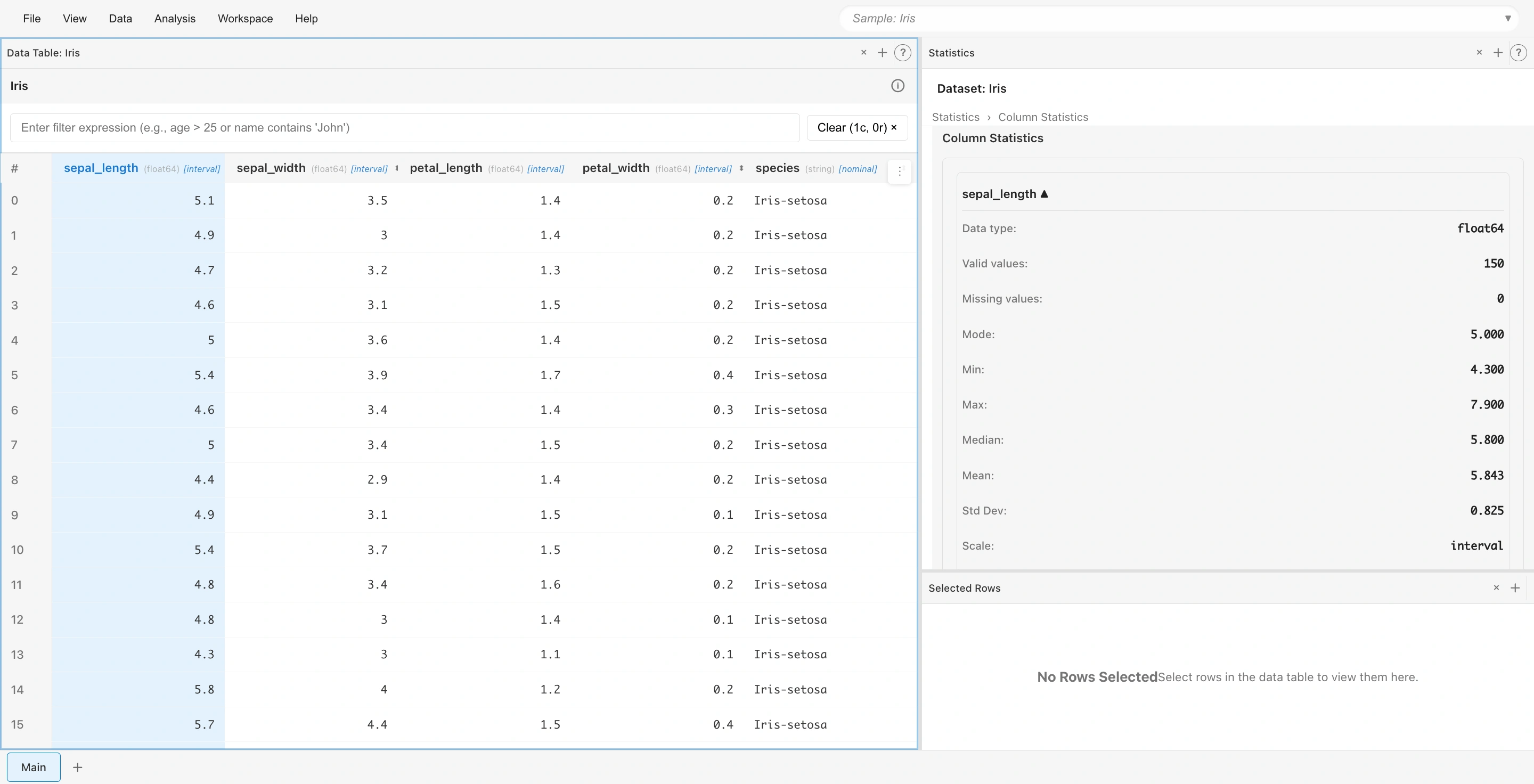Open the species column options menu
1534x784 pixels.
coord(899,171)
